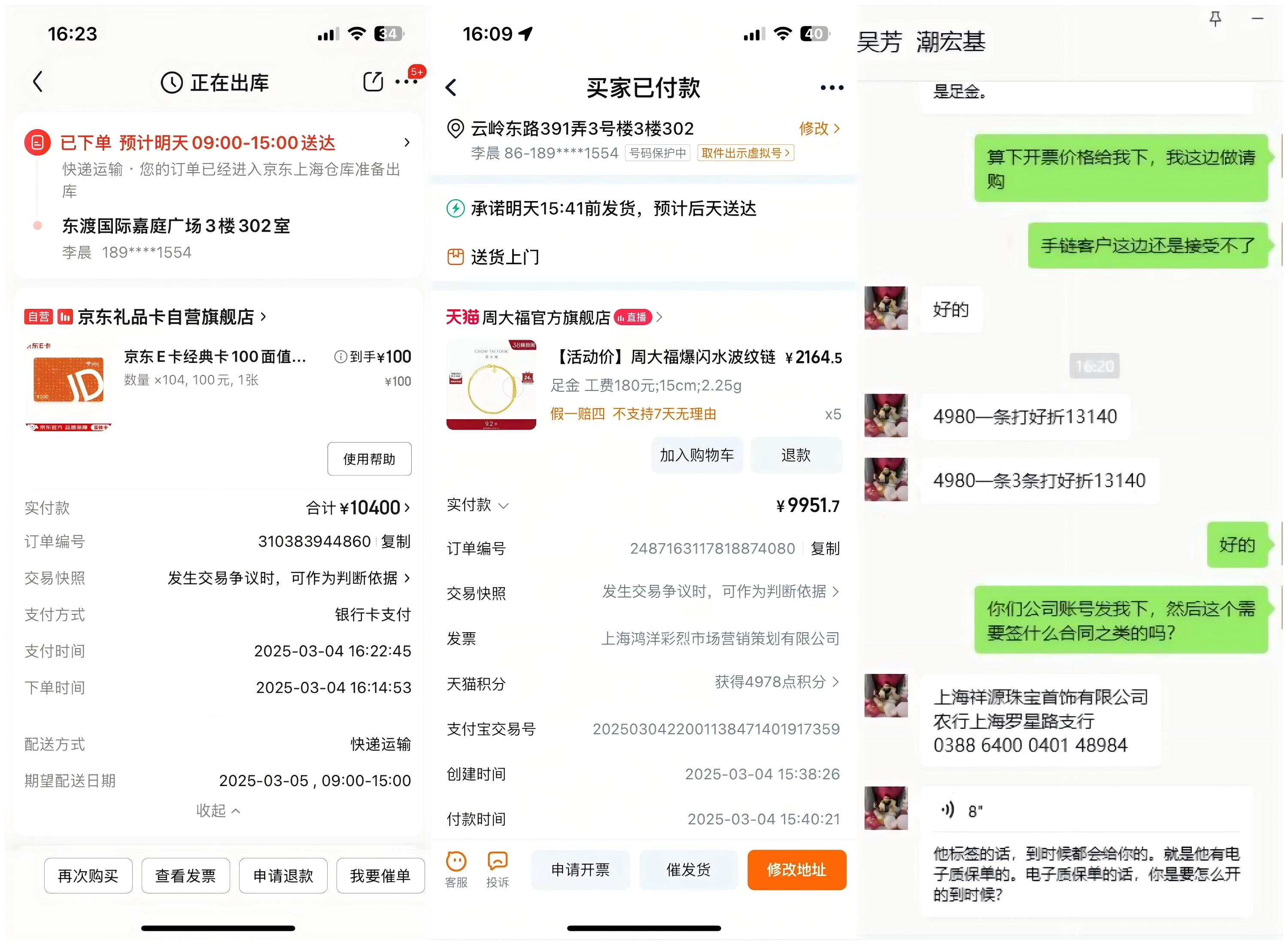Tap the red order status icon beside 已下单
The image size is (1288, 945).
coord(38,143)
